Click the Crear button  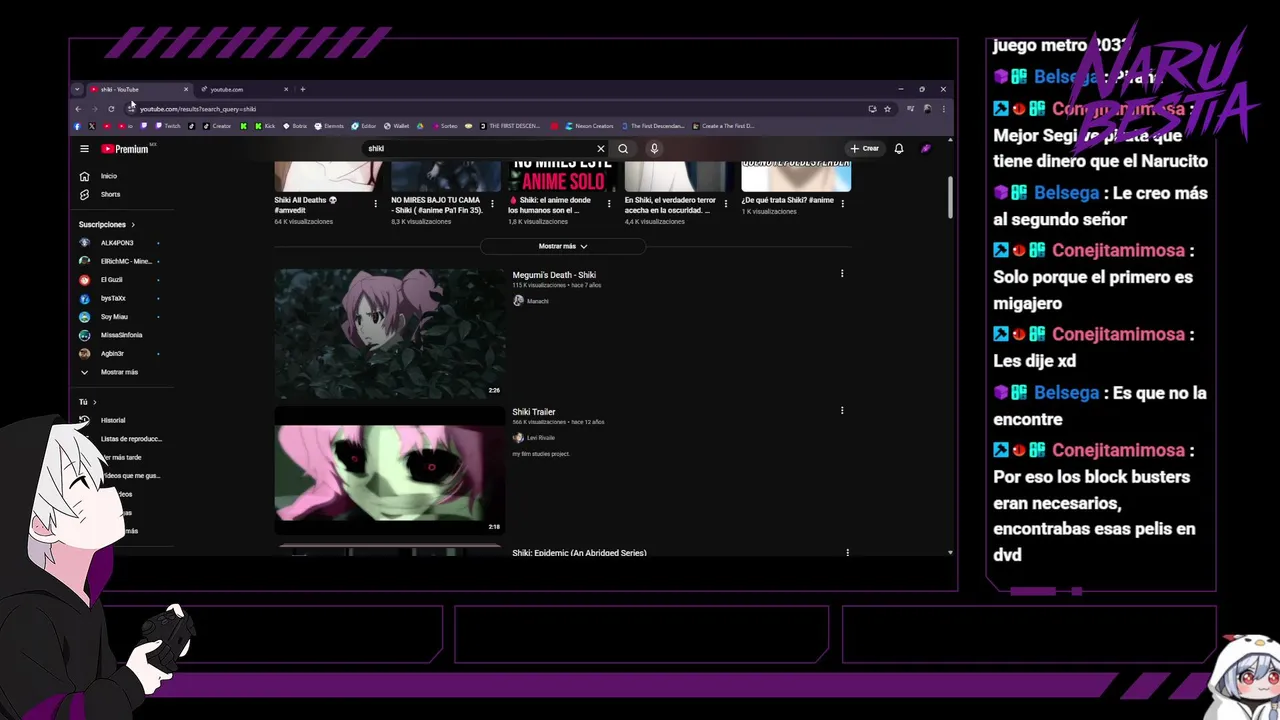865,149
